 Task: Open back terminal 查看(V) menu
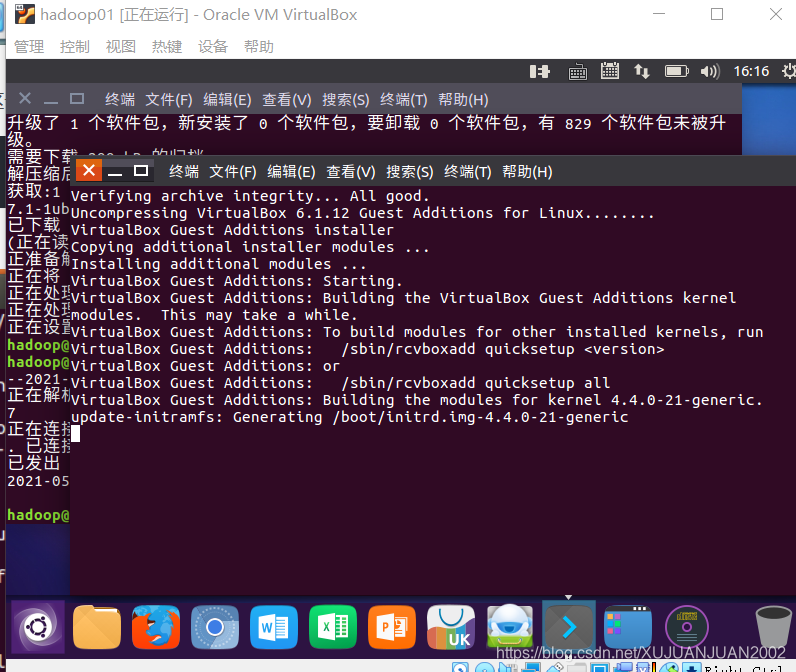click(286, 99)
